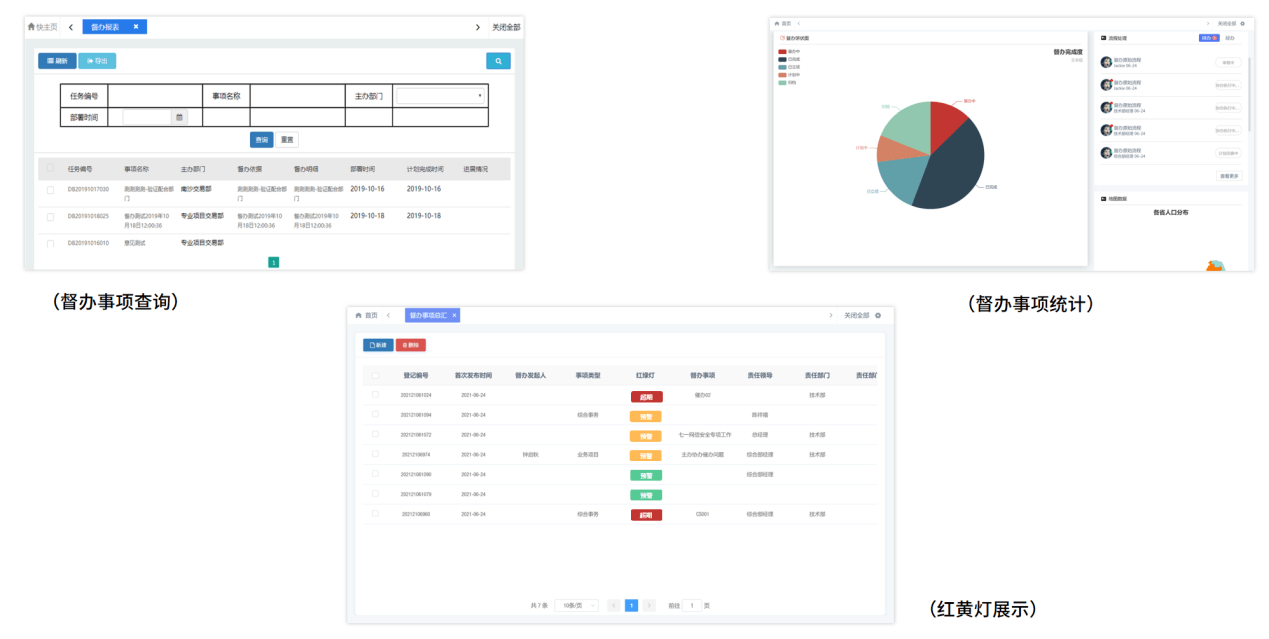The width and height of the screenshot is (1269, 639).
Task: Click the settings gear beside 关闭全部 in 督办事项汇总
Action: [x=878, y=315]
